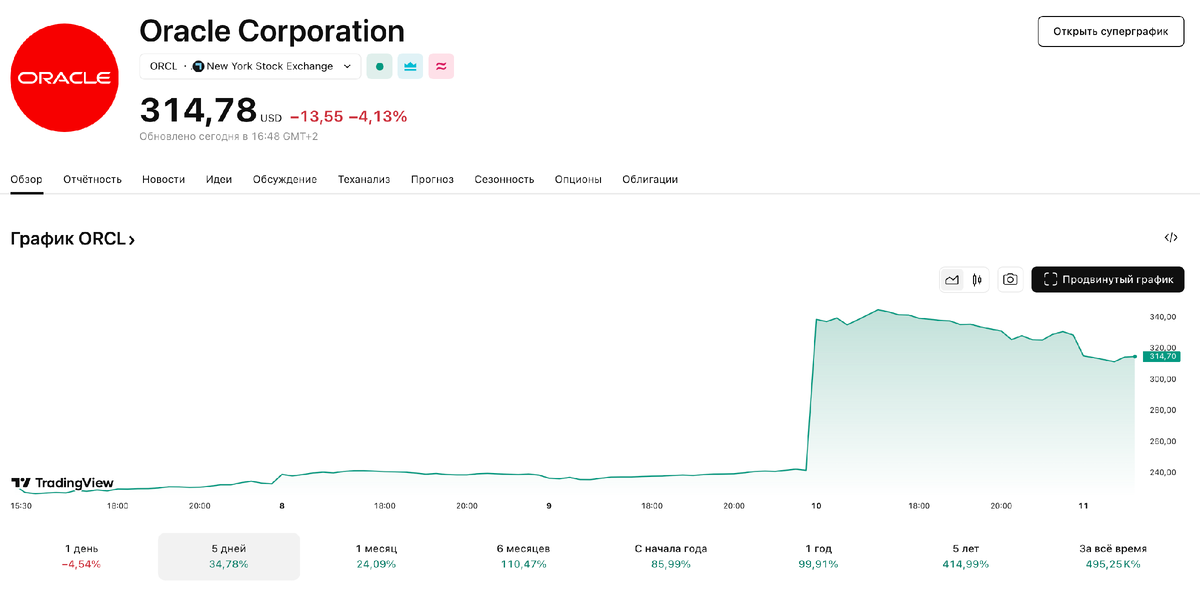Open the Прогноз tab
This screenshot has width=1200, height=590.
point(432,179)
